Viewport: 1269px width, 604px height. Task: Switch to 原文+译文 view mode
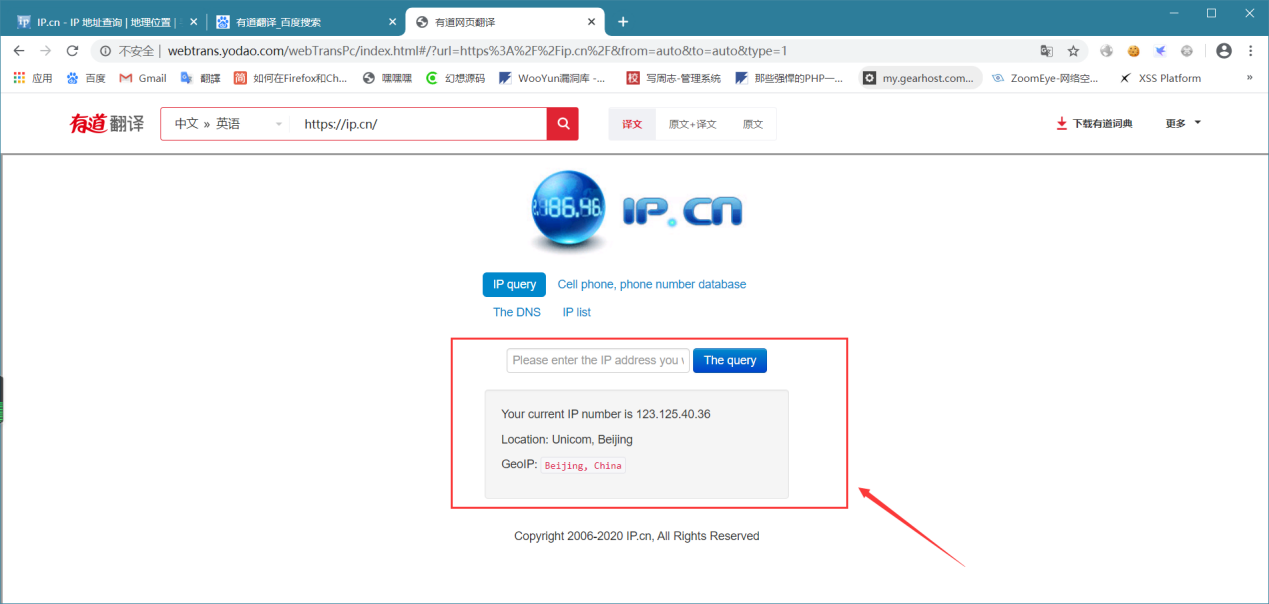pos(693,124)
